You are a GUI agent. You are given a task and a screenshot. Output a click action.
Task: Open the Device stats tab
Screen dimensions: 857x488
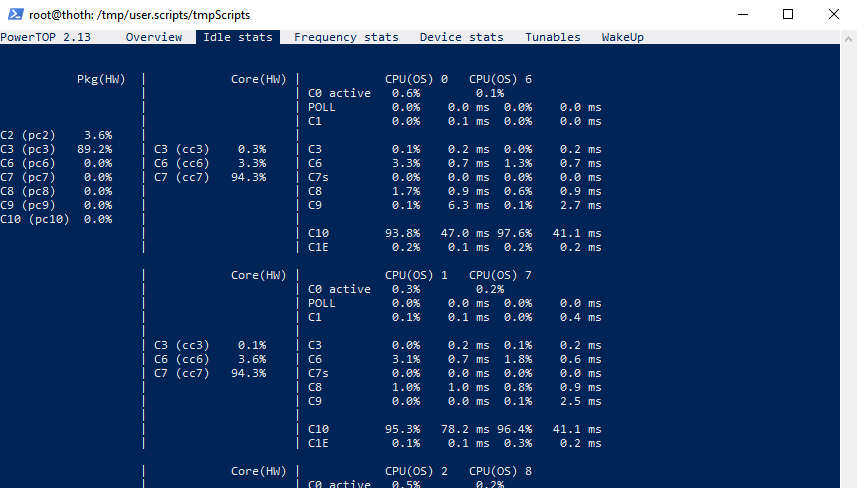pos(461,37)
